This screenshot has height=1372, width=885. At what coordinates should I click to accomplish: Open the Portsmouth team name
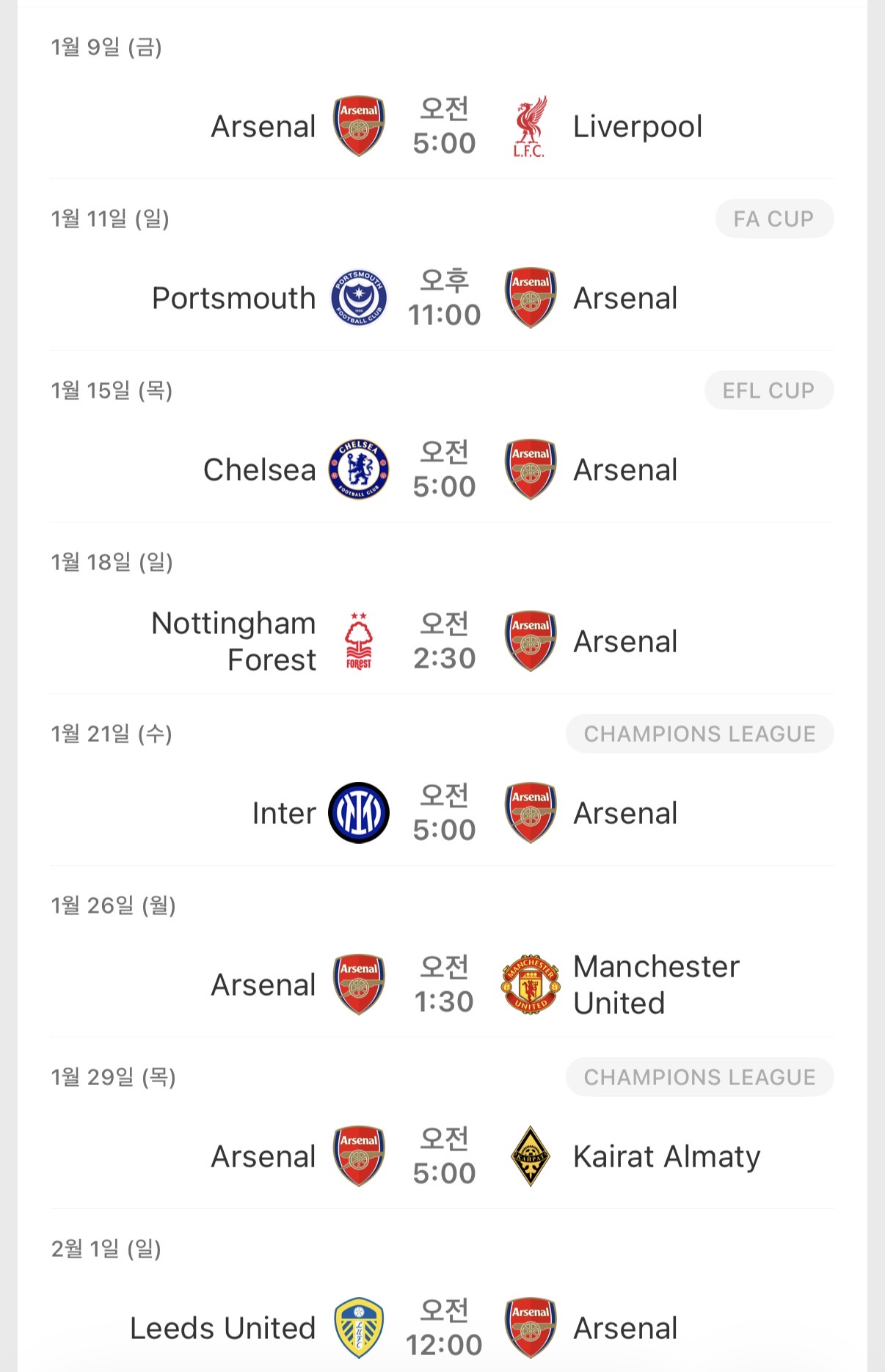[234, 298]
